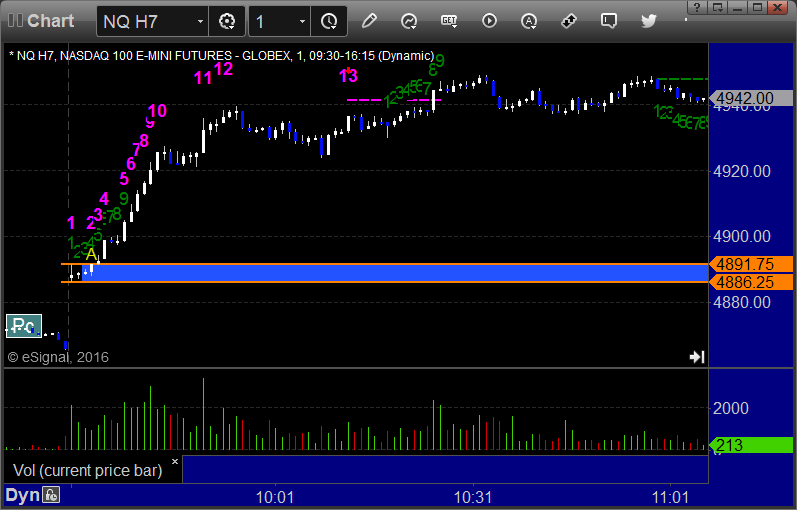Viewport: 797px width, 510px height.
Task: Jump to the latest bar arrow icon
Action: click(x=697, y=357)
